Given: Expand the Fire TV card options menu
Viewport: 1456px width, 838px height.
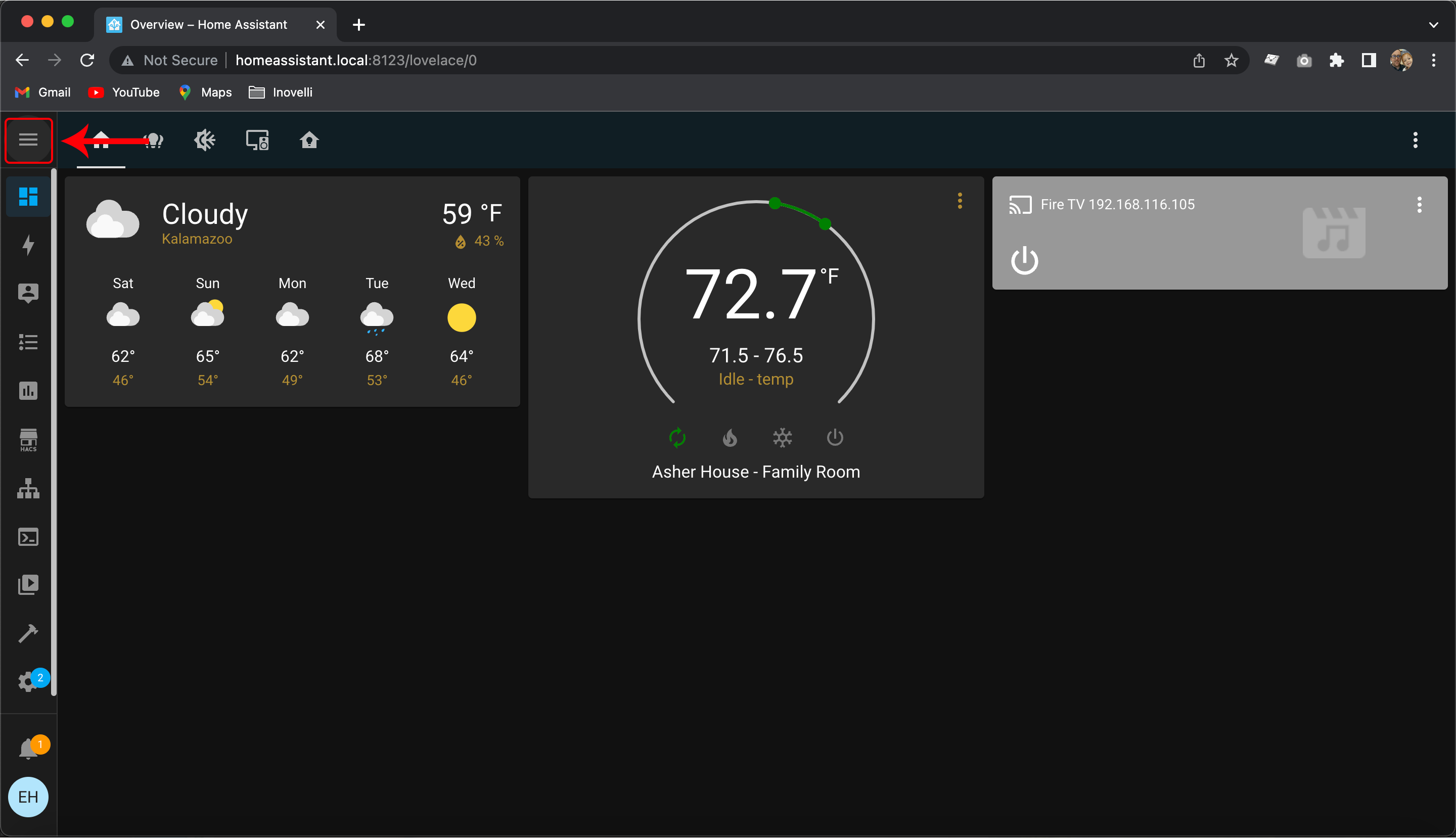Looking at the screenshot, I should pos(1420,204).
